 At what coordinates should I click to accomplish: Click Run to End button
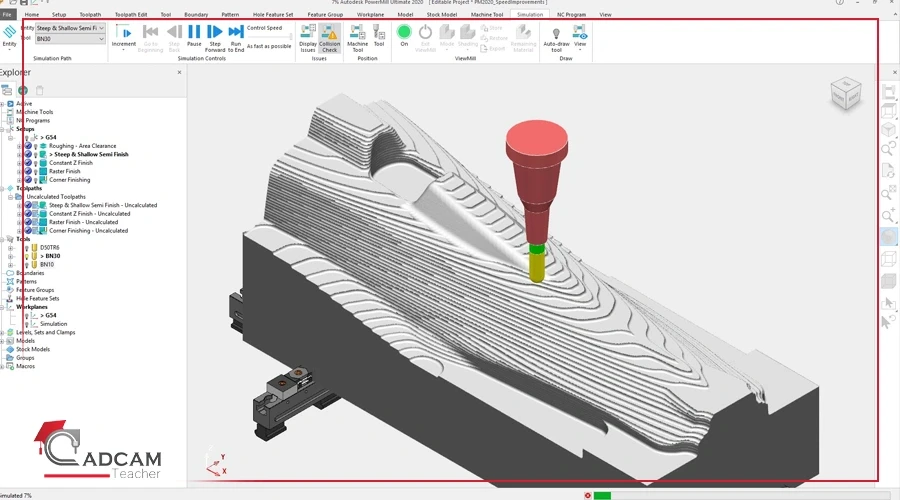(x=236, y=38)
